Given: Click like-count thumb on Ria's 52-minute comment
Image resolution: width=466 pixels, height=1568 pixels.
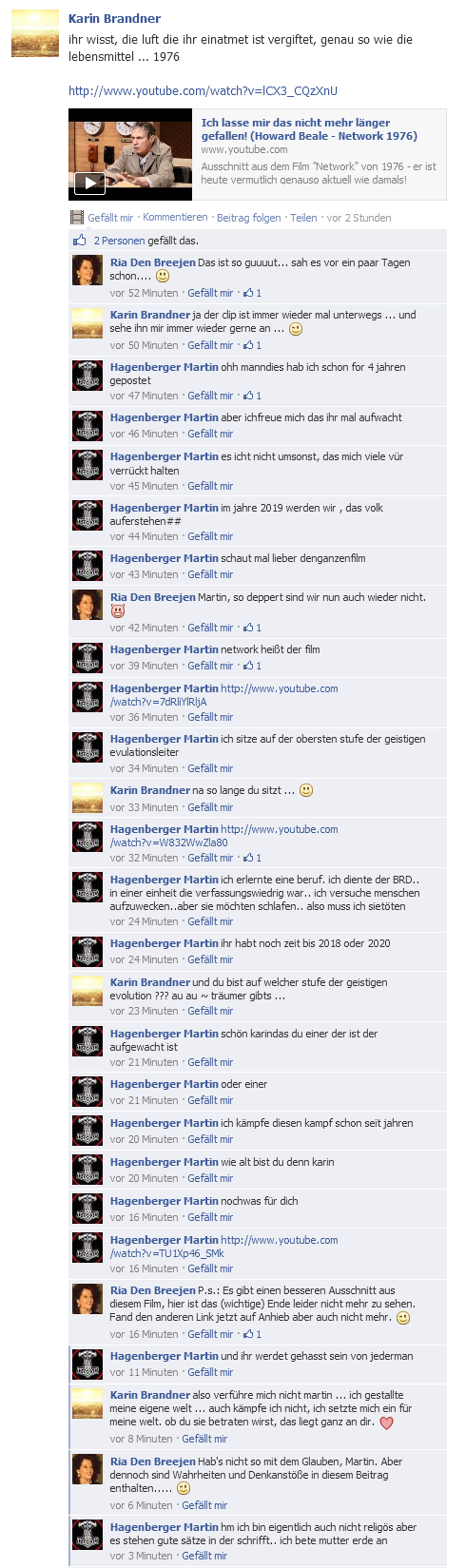Looking at the screenshot, I should [x=248, y=293].
